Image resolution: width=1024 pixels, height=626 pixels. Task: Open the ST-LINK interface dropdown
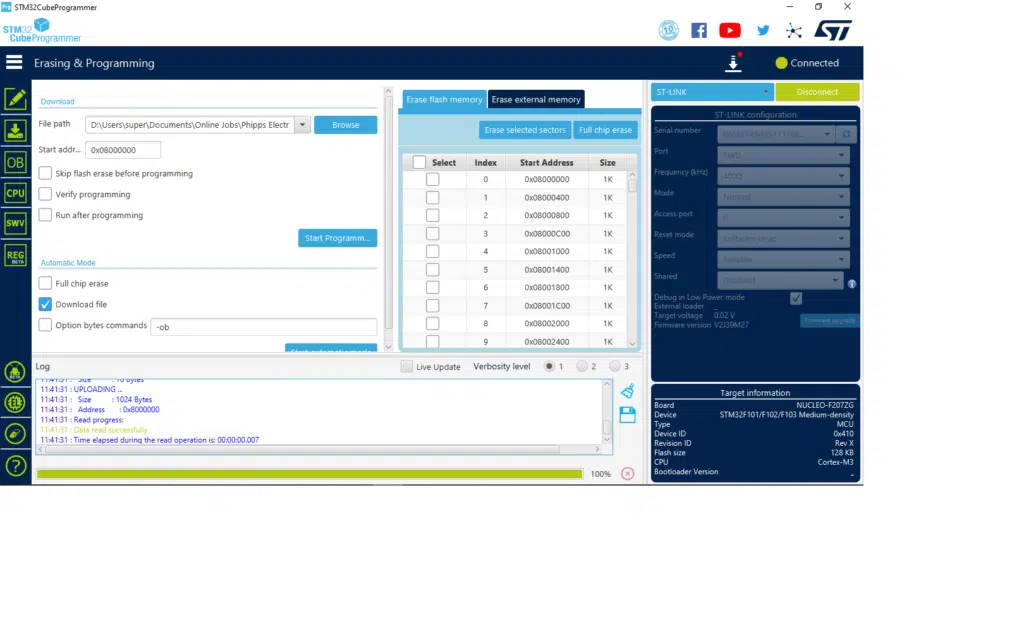pos(712,92)
